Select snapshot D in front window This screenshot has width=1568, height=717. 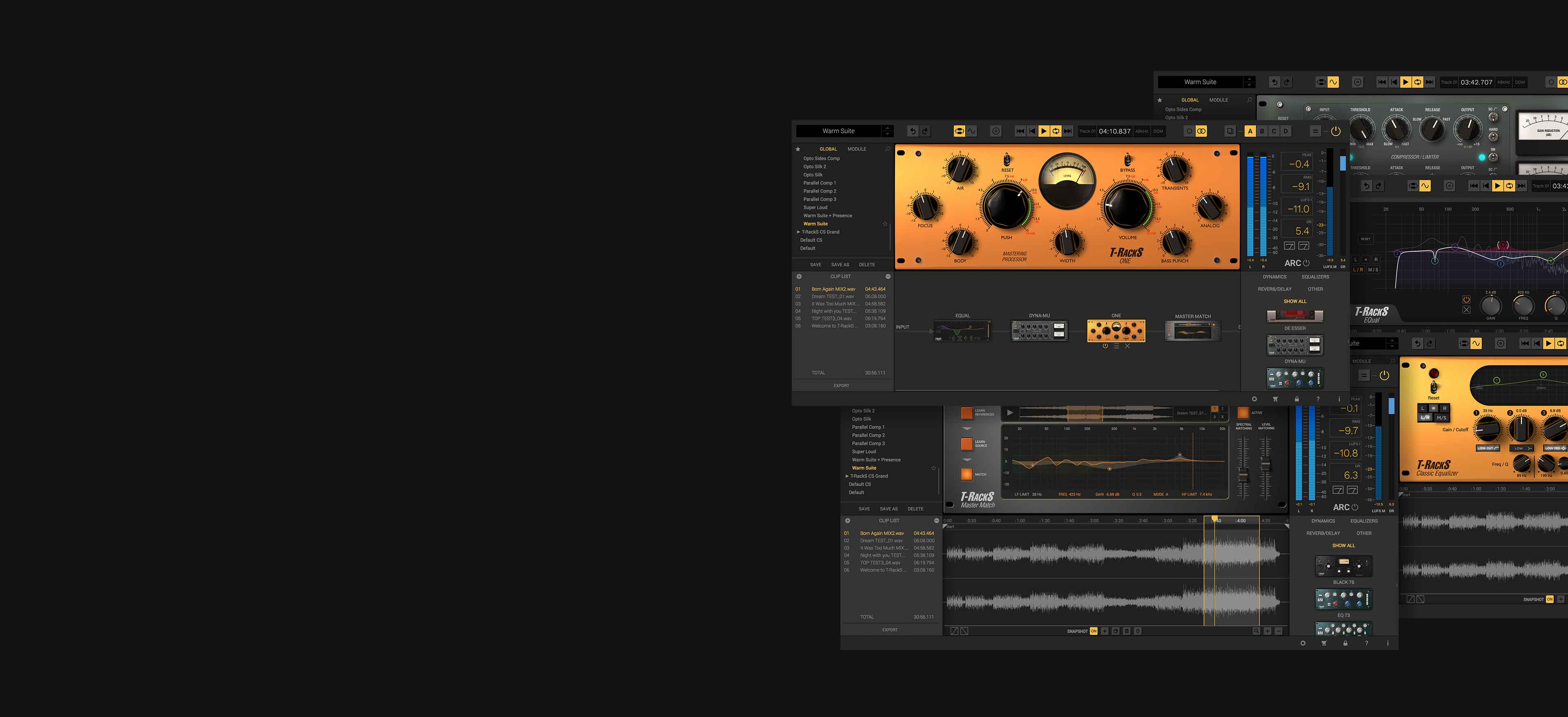(x=1285, y=131)
